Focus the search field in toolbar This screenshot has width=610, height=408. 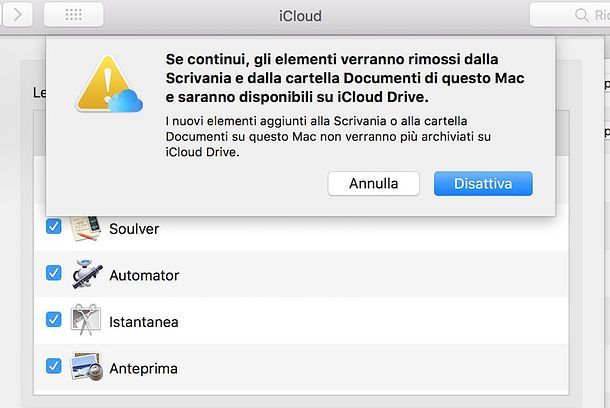point(570,15)
